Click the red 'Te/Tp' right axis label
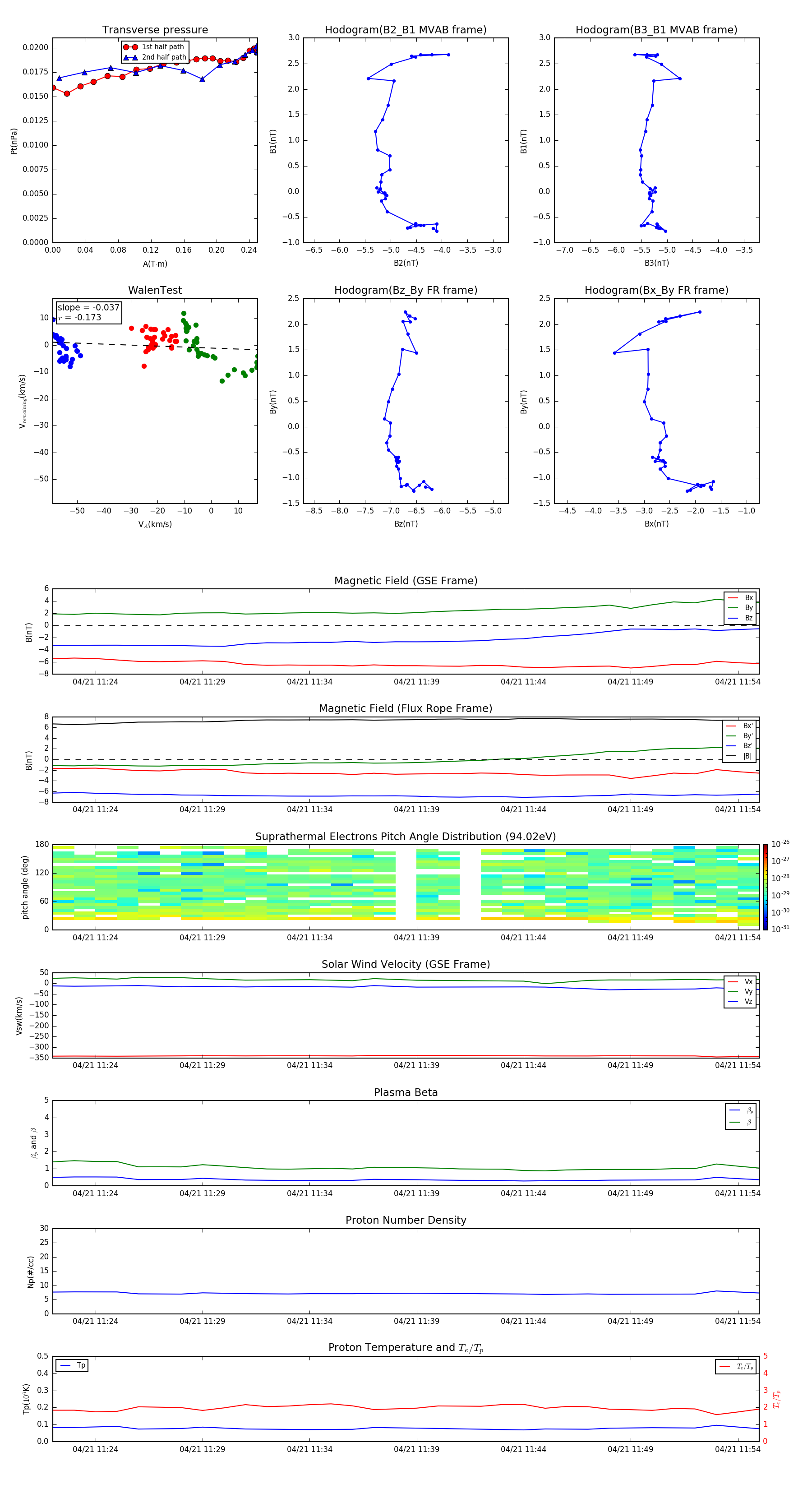Screen dimensions: 812x1489 pyautogui.click(x=777, y=1399)
